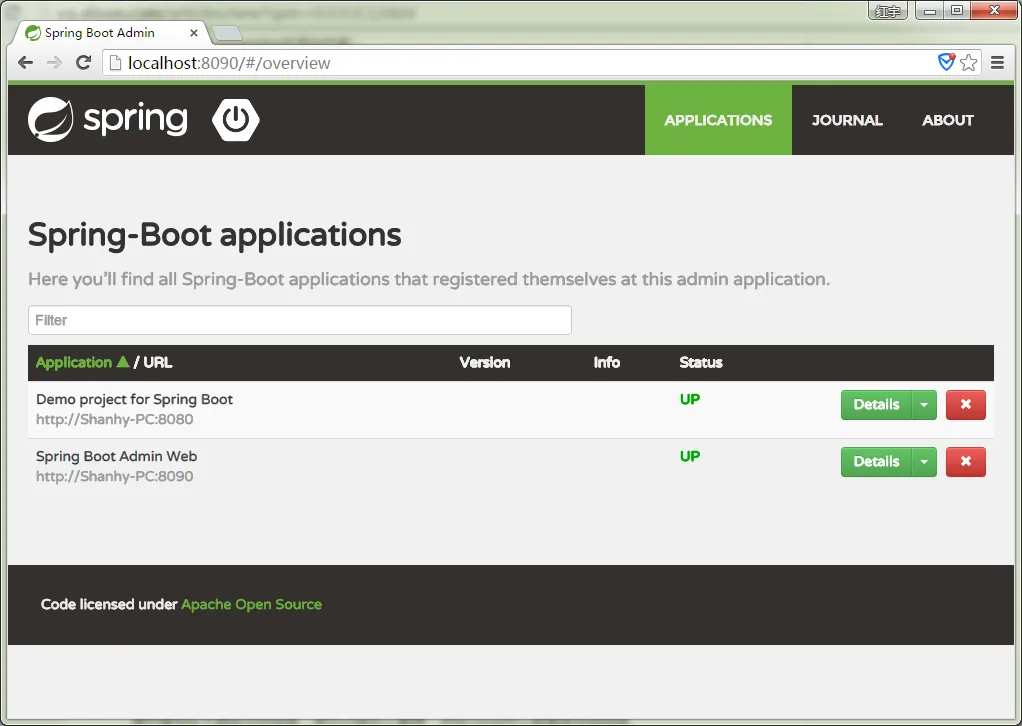Image resolution: width=1022 pixels, height=726 pixels.
Task: Follow the Apache Open Source link
Action: pyautogui.click(x=252, y=604)
